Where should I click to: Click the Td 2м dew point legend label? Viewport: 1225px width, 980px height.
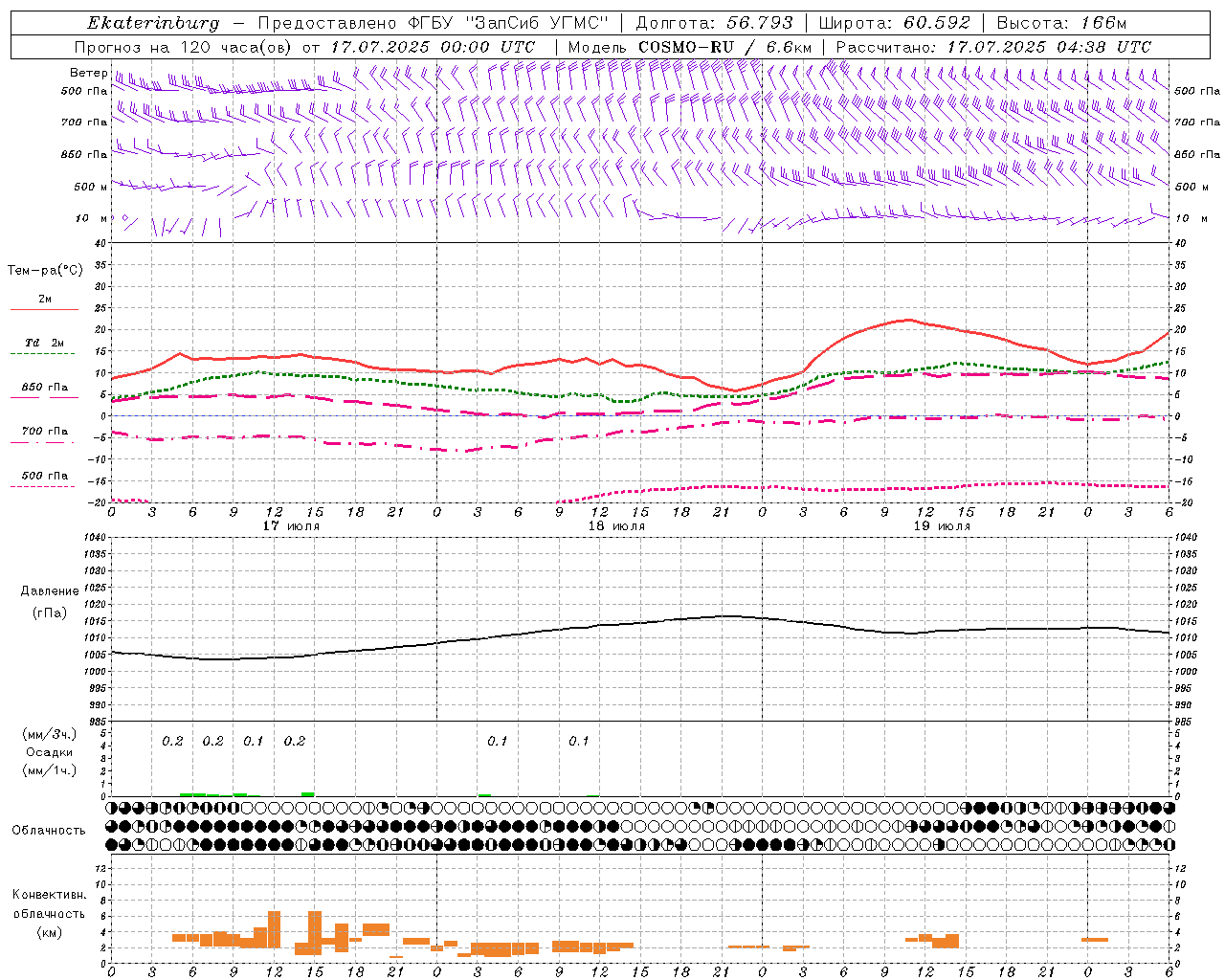[x=45, y=343]
